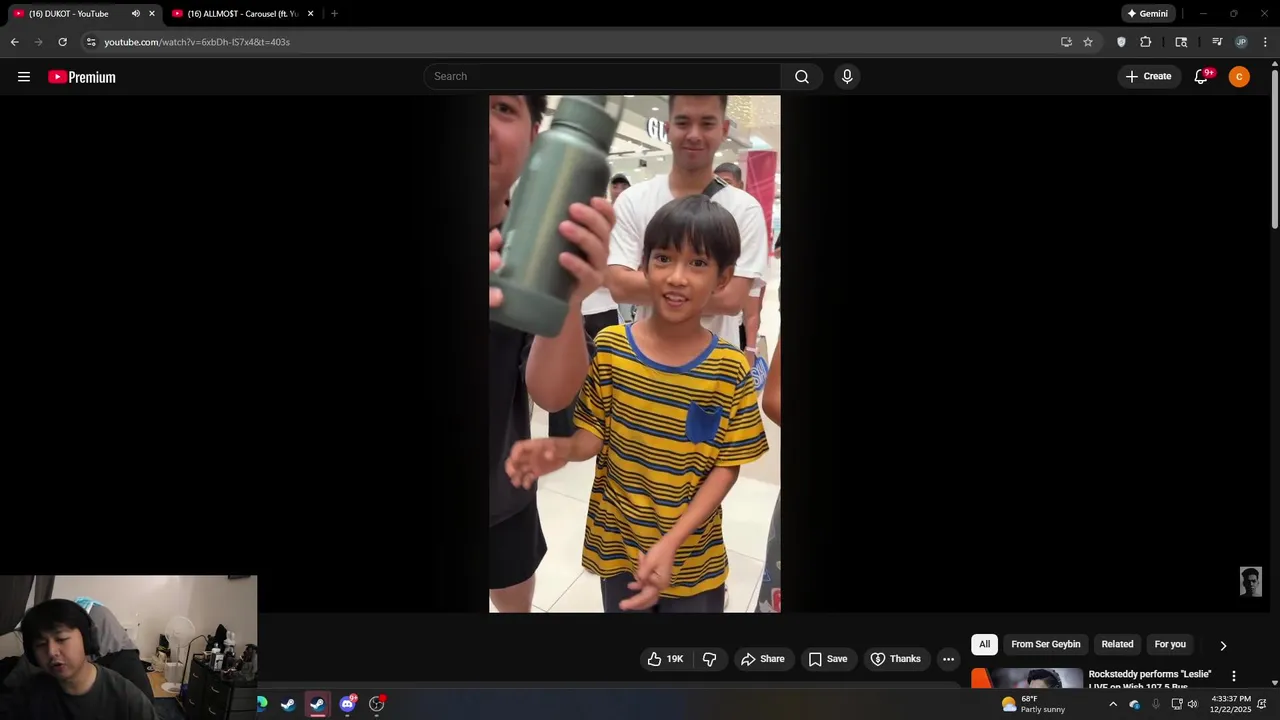
Task: Go back in browser history
Action: 14,42
